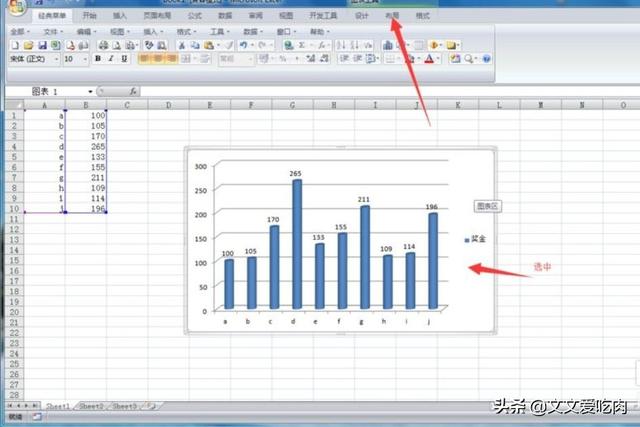Click column header D
The height and width of the screenshot is (427, 640).
pos(168,105)
